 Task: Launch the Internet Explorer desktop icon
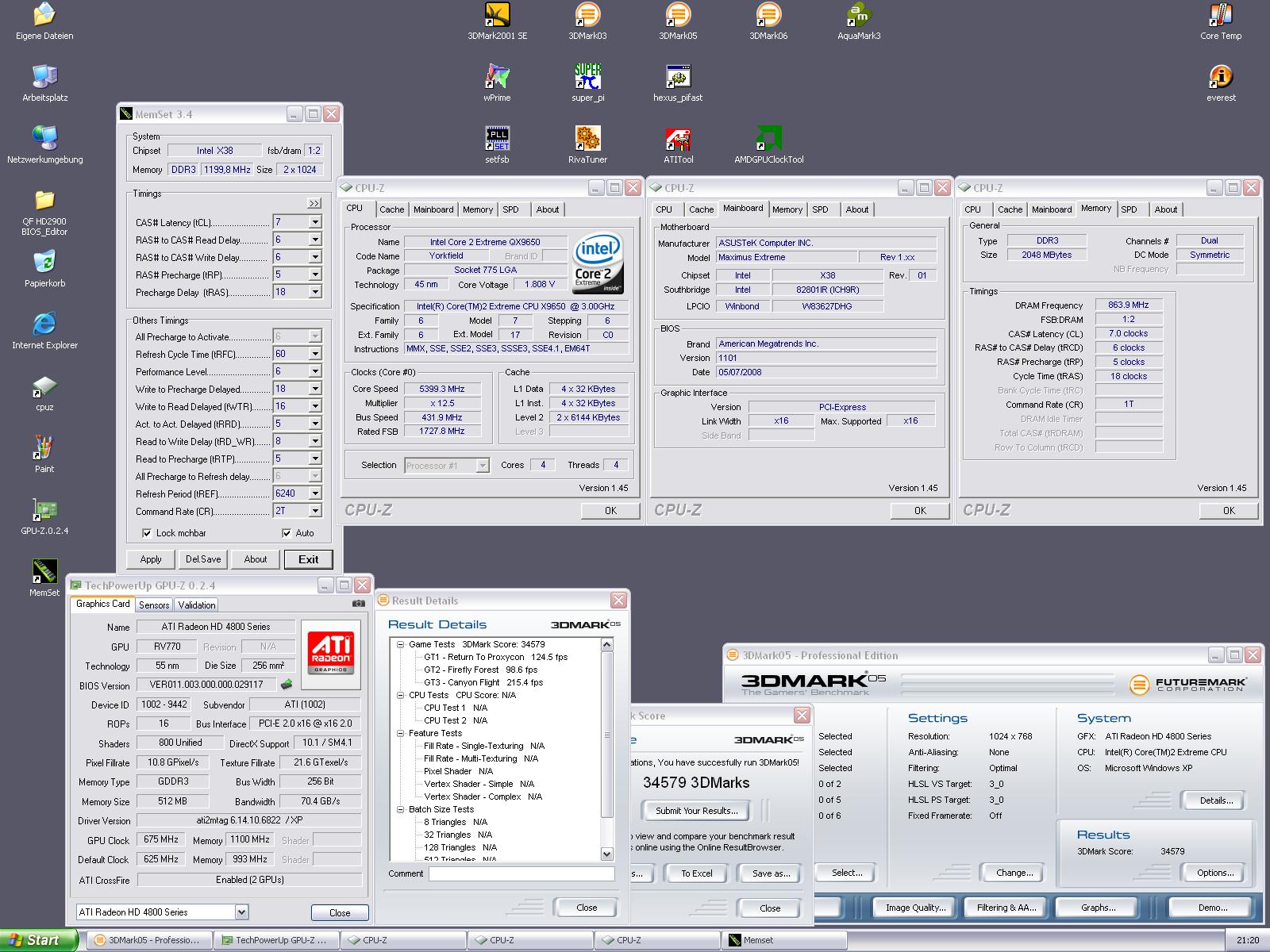coord(44,331)
